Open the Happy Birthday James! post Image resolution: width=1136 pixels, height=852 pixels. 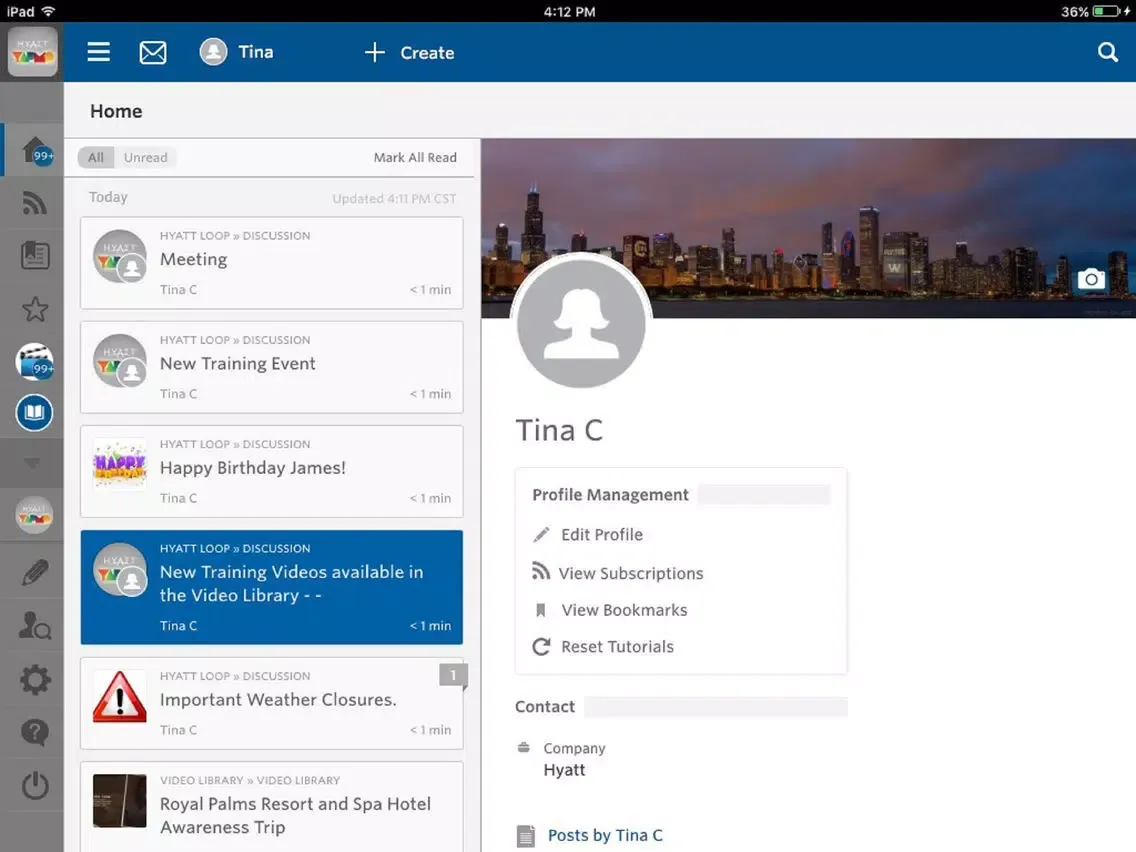point(272,472)
